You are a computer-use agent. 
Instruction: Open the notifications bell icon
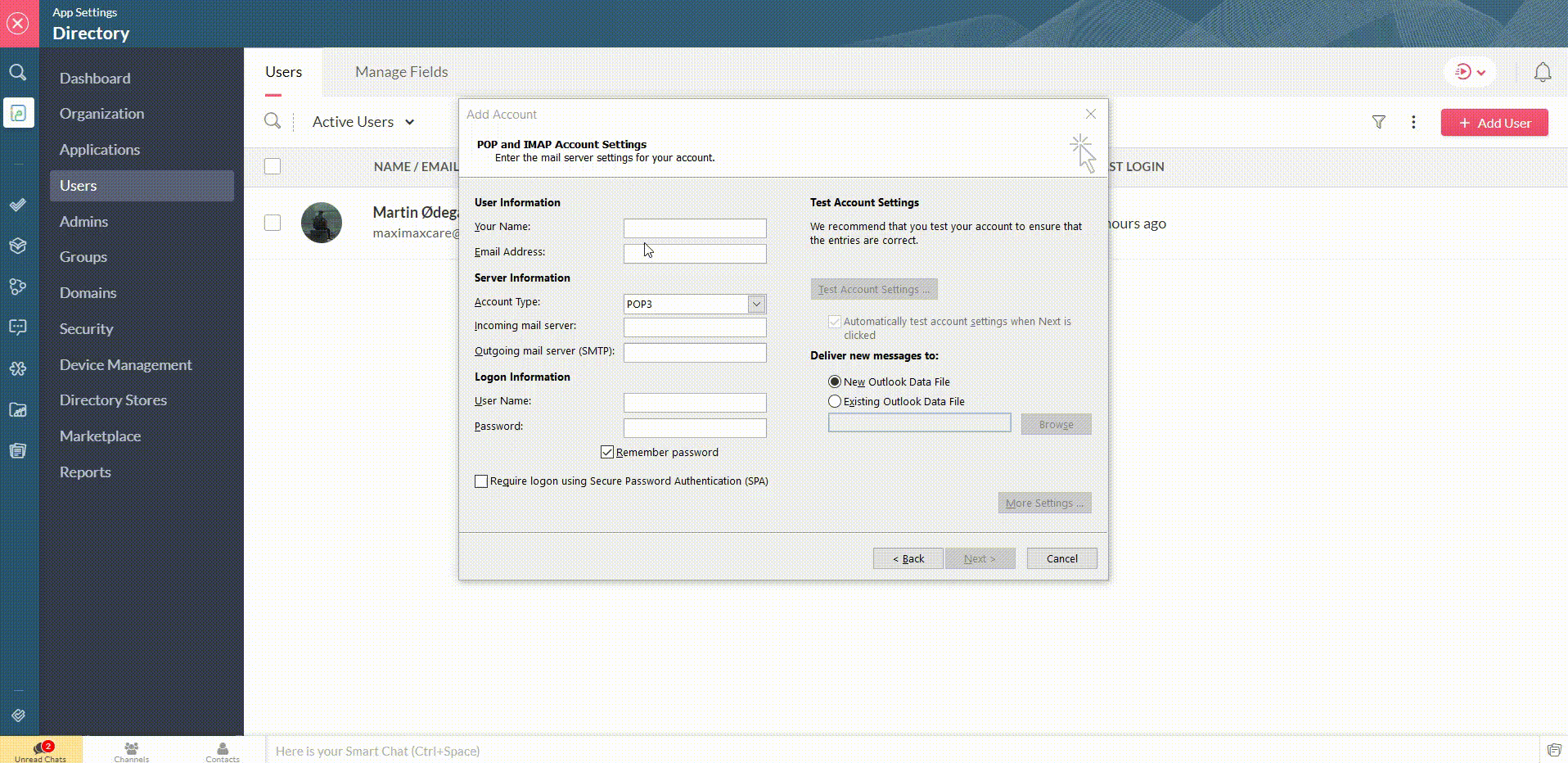[1542, 72]
